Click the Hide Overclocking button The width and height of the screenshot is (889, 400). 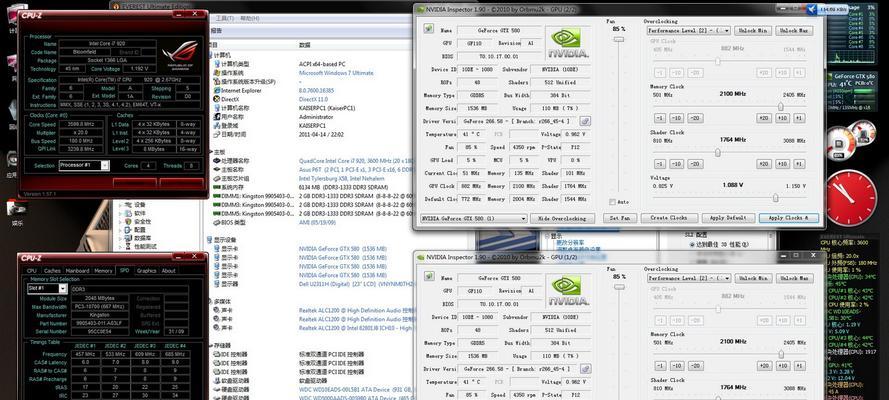[561, 217]
